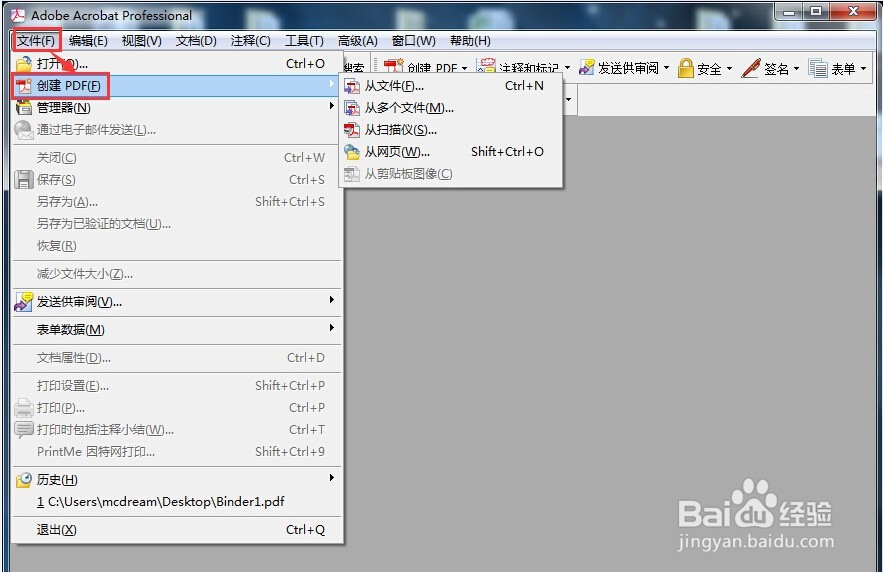Open the 视图(V) menu

pyautogui.click(x=141, y=41)
